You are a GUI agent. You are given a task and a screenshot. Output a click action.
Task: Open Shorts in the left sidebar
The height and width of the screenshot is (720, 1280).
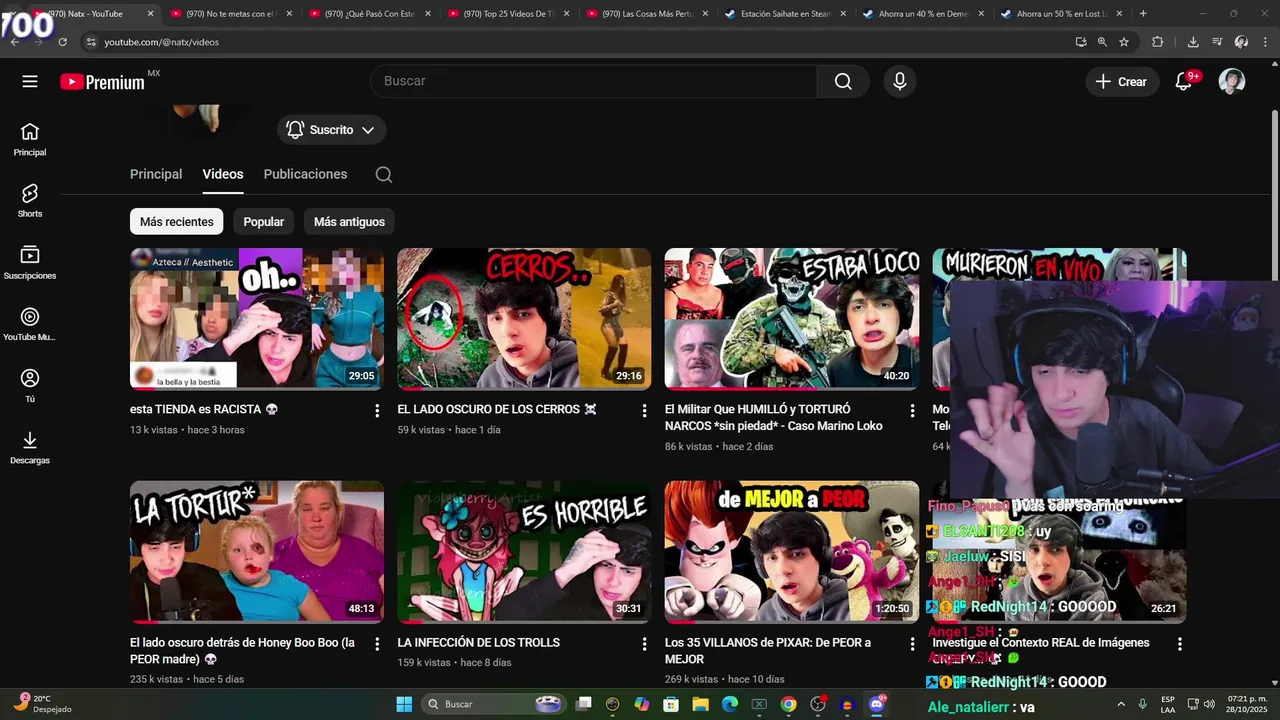click(30, 201)
